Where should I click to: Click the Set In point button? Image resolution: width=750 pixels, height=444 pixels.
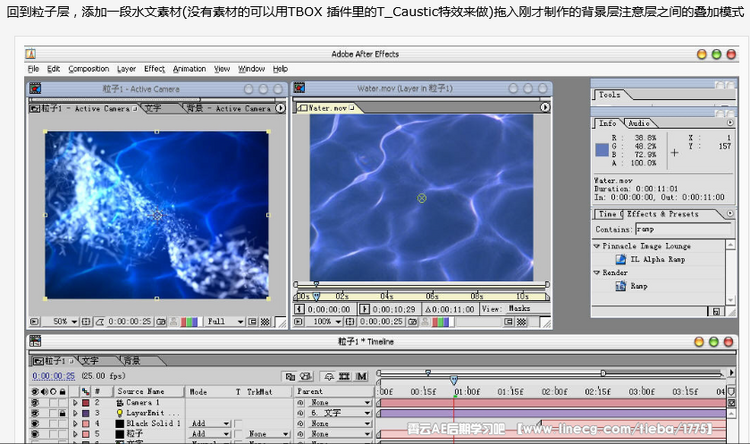click(299, 309)
